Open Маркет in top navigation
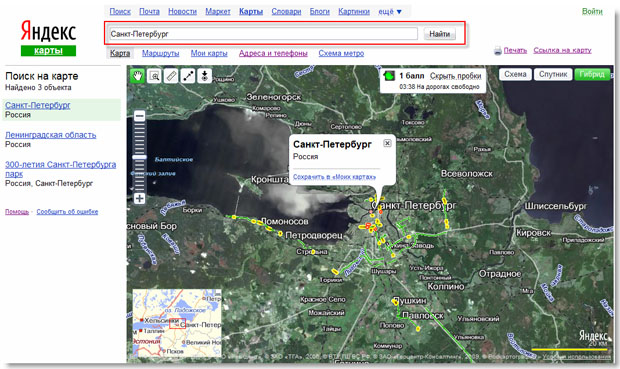620x369 pixels. tap(218, 11)
